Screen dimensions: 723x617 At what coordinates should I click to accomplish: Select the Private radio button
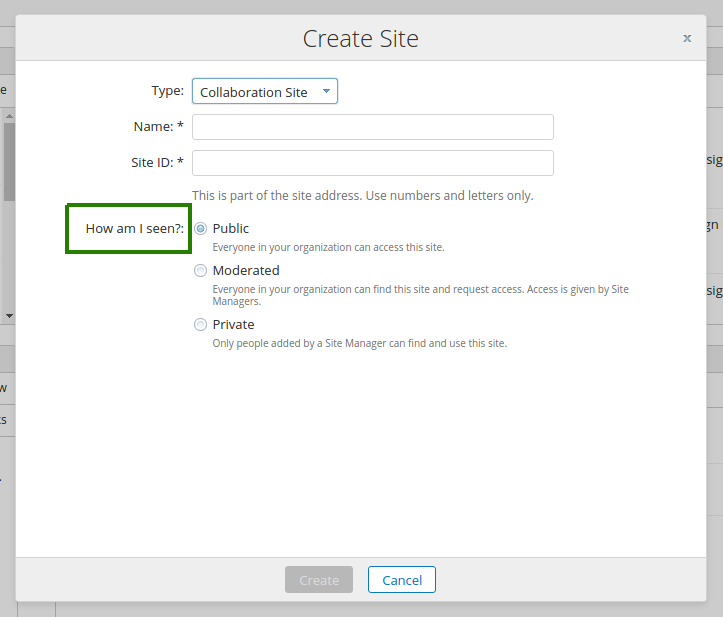pyautogui.click(x=201, y=324)
